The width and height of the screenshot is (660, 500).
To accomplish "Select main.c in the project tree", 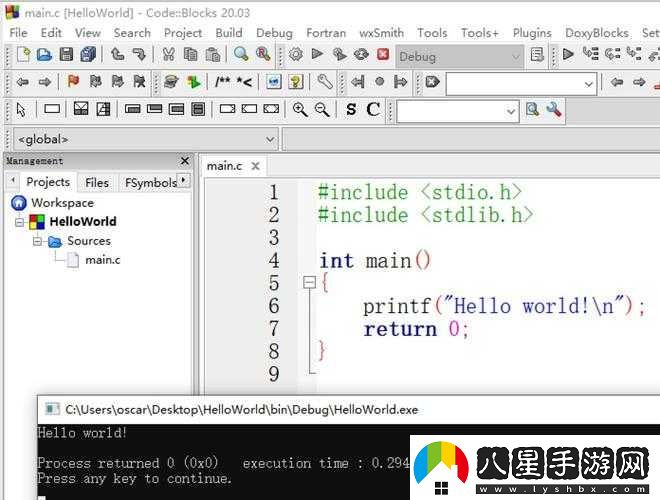I will point(102,260).
